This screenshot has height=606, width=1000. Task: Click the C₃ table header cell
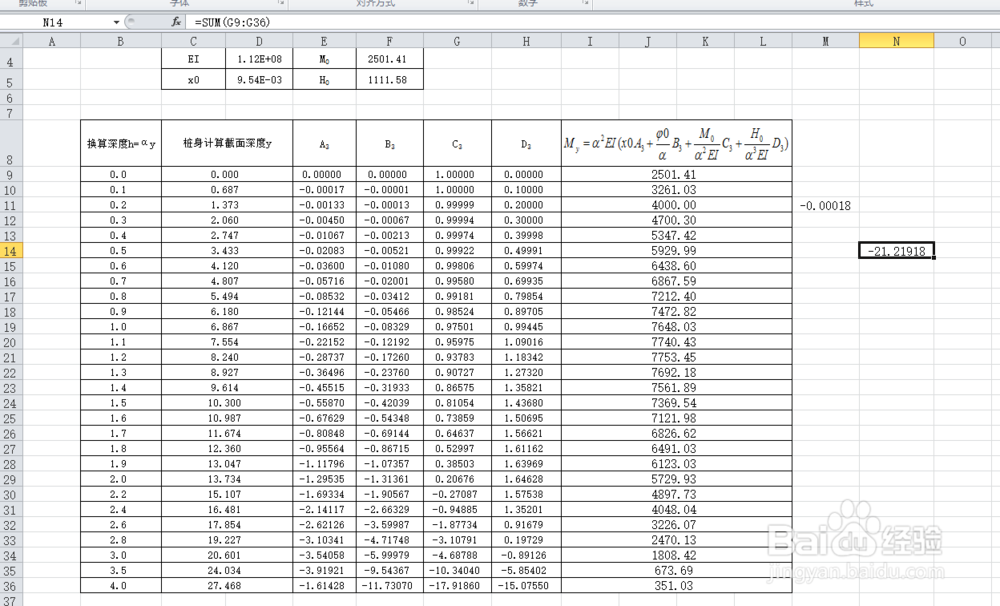457,144
